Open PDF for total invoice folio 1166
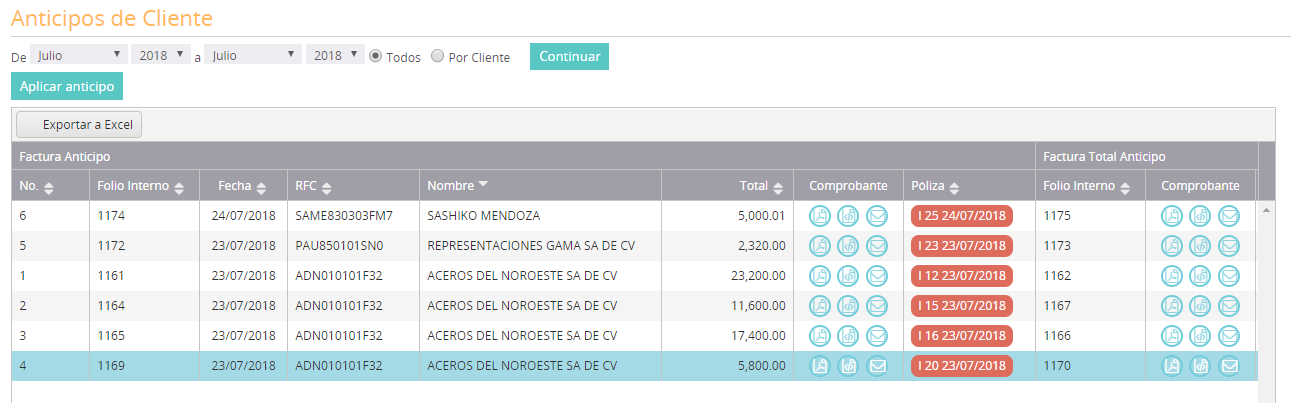This screenshot has width=1291, height=403. click(1171, 336)
